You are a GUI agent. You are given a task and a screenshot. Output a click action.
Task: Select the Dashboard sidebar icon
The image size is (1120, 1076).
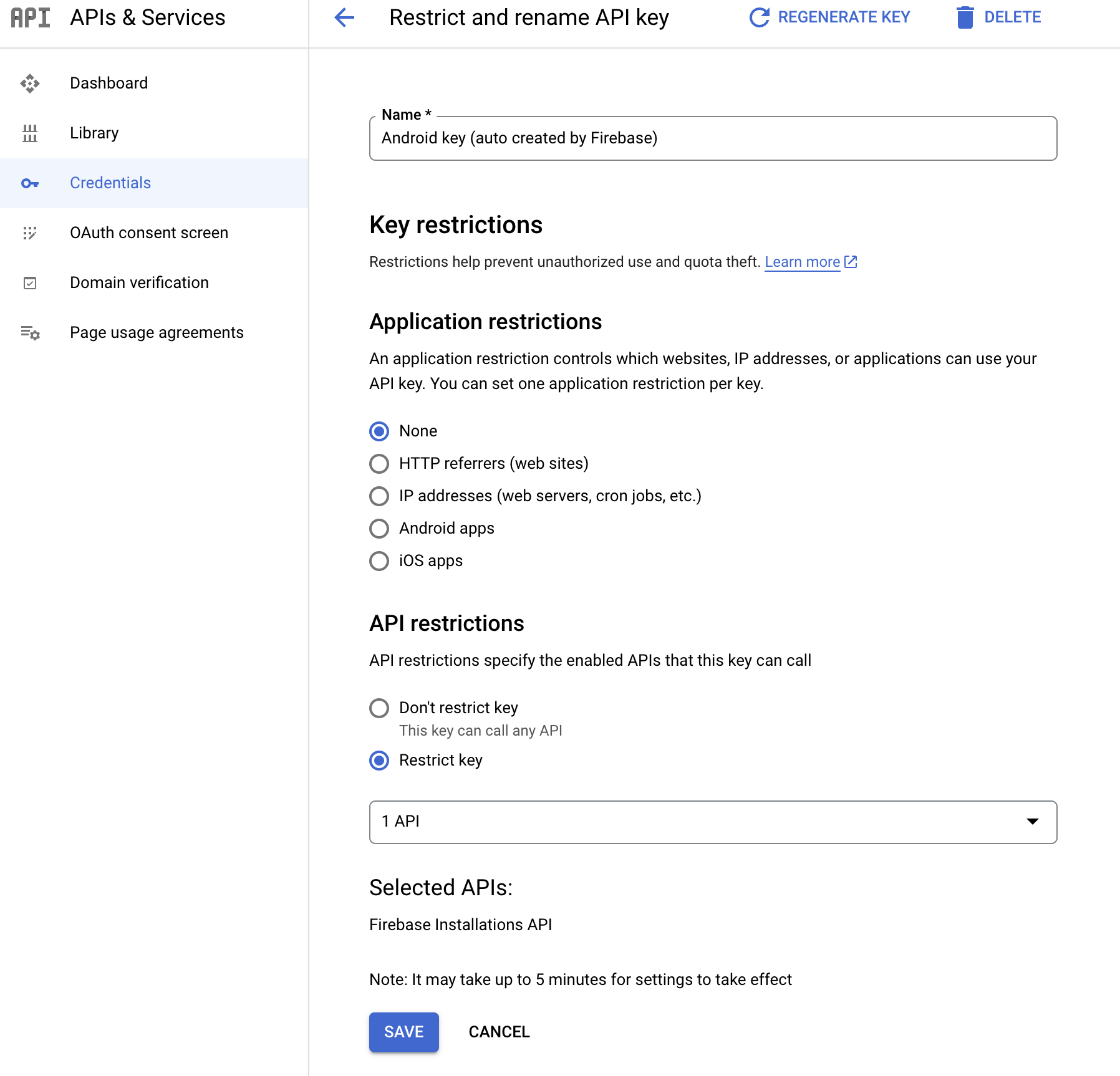pyautogui.click(x=30, y=83)
